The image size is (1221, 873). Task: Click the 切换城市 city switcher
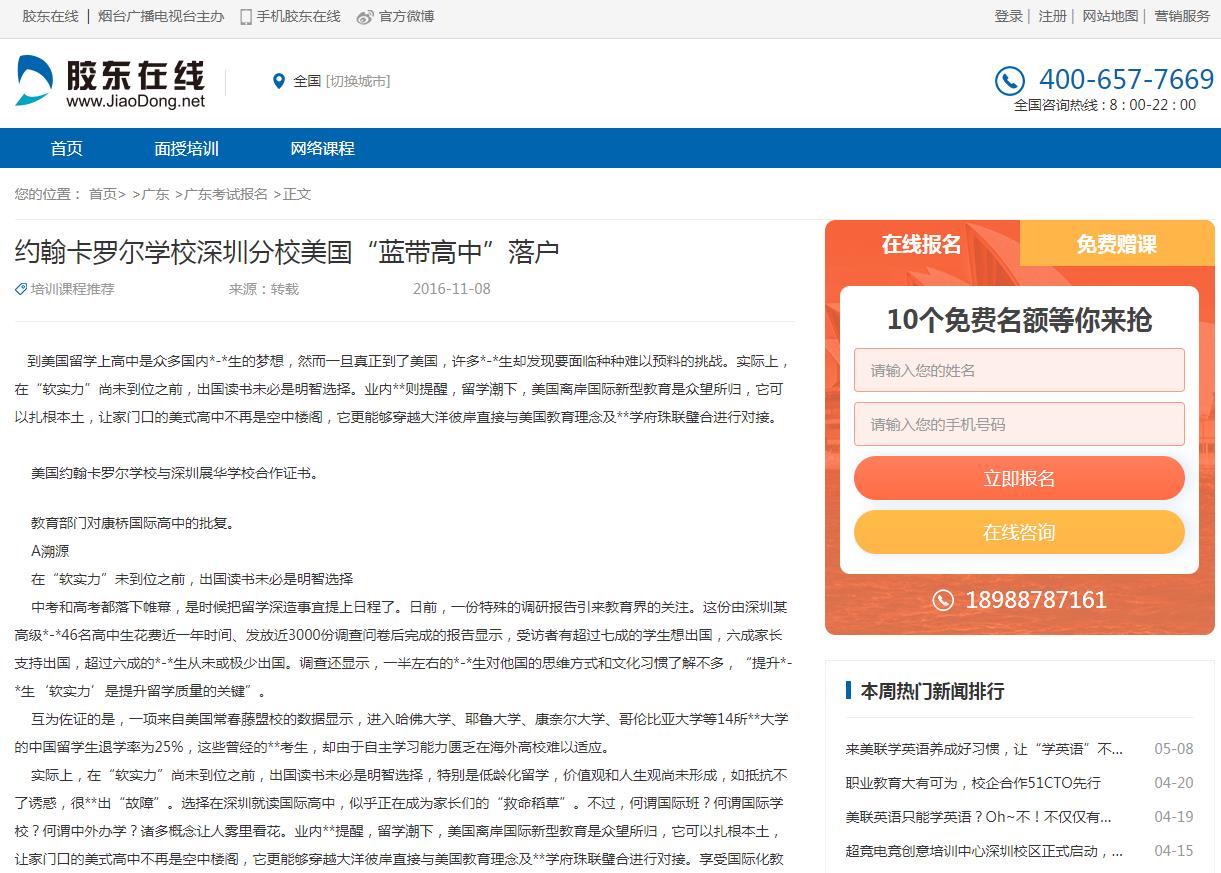[x=358, y=81]
